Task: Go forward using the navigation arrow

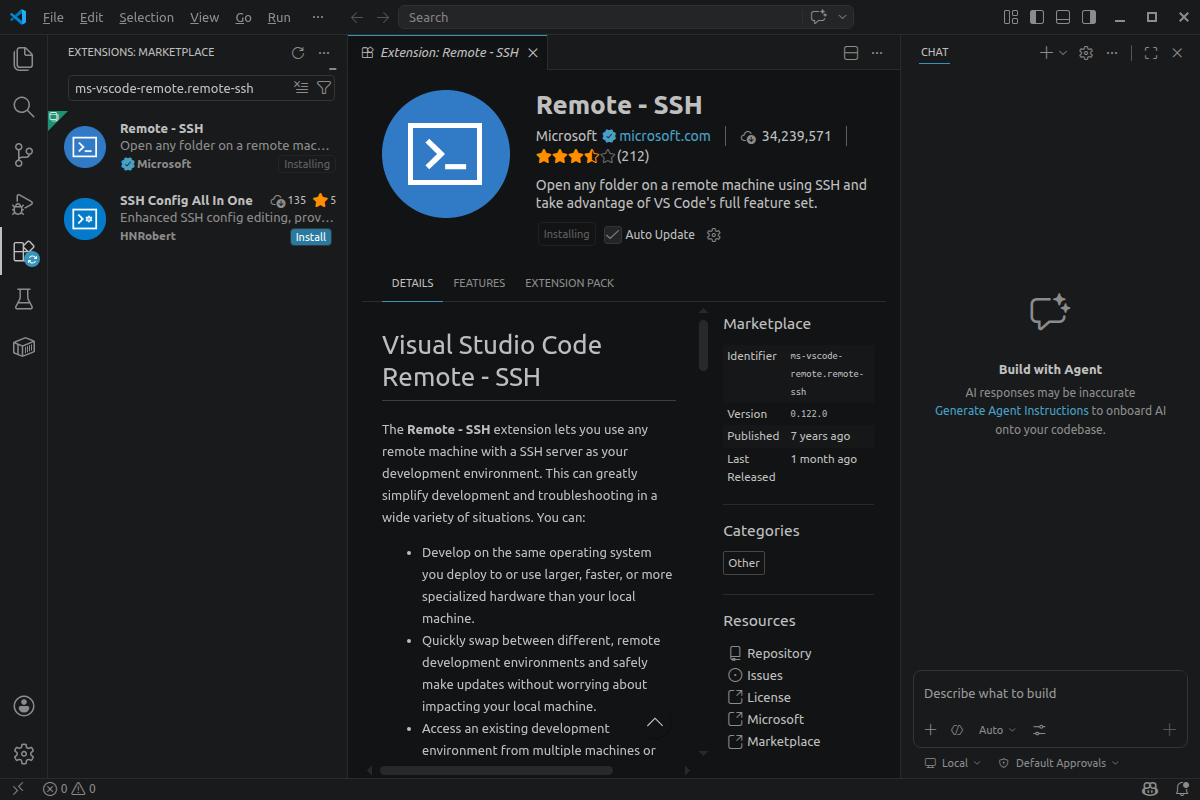Action: [383, 17]
